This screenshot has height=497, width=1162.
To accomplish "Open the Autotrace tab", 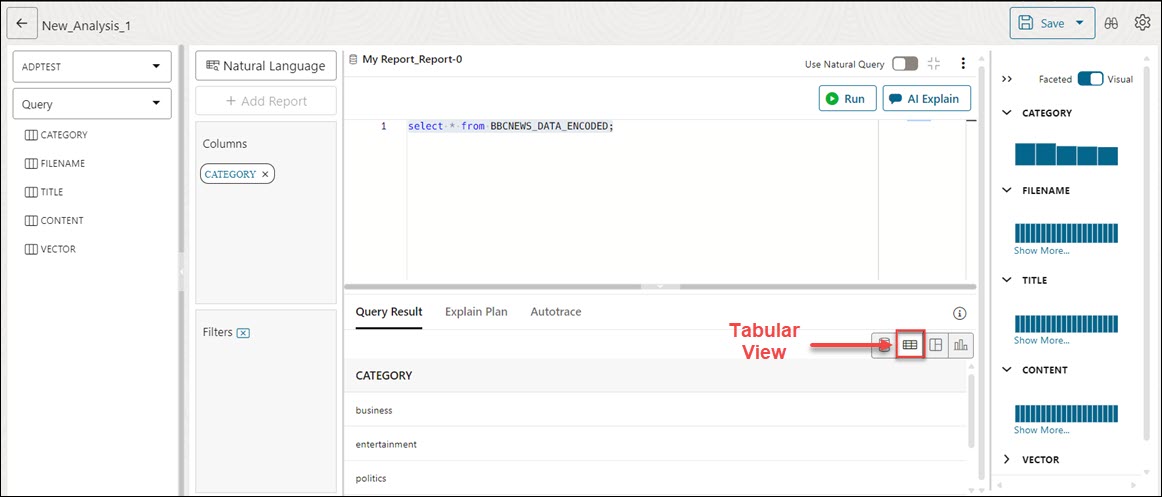I will pyautogui.click(x=555, y=312).
